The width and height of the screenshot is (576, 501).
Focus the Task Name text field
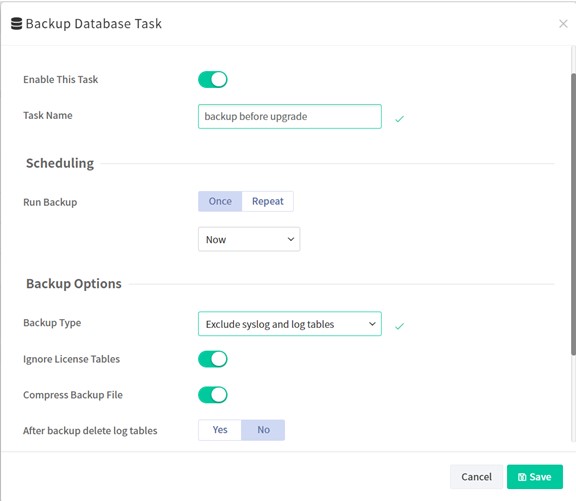pyautogui.click(x=290, y=116)
